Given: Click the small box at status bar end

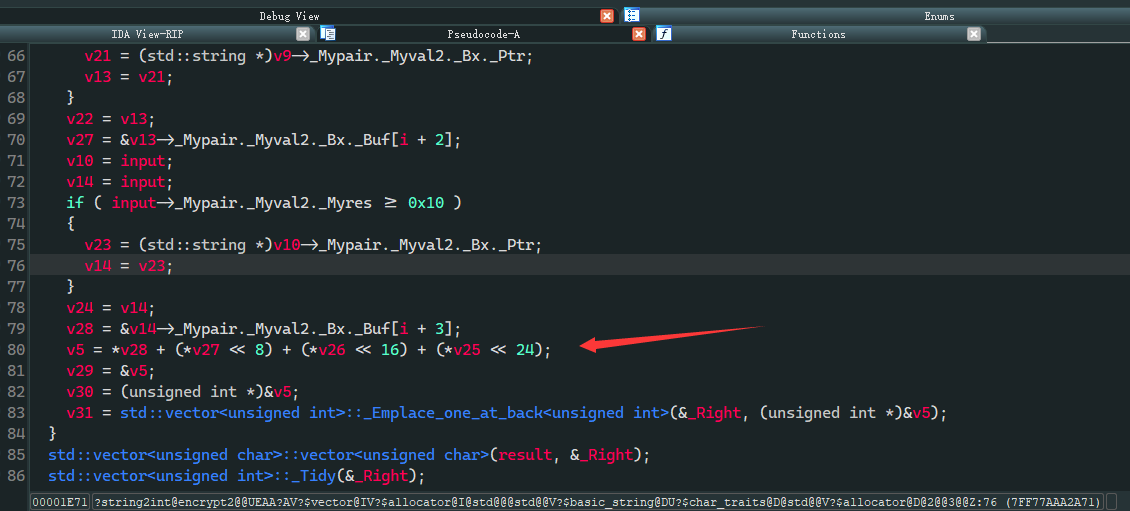Looking at the screenshot, I should 1112,501.
